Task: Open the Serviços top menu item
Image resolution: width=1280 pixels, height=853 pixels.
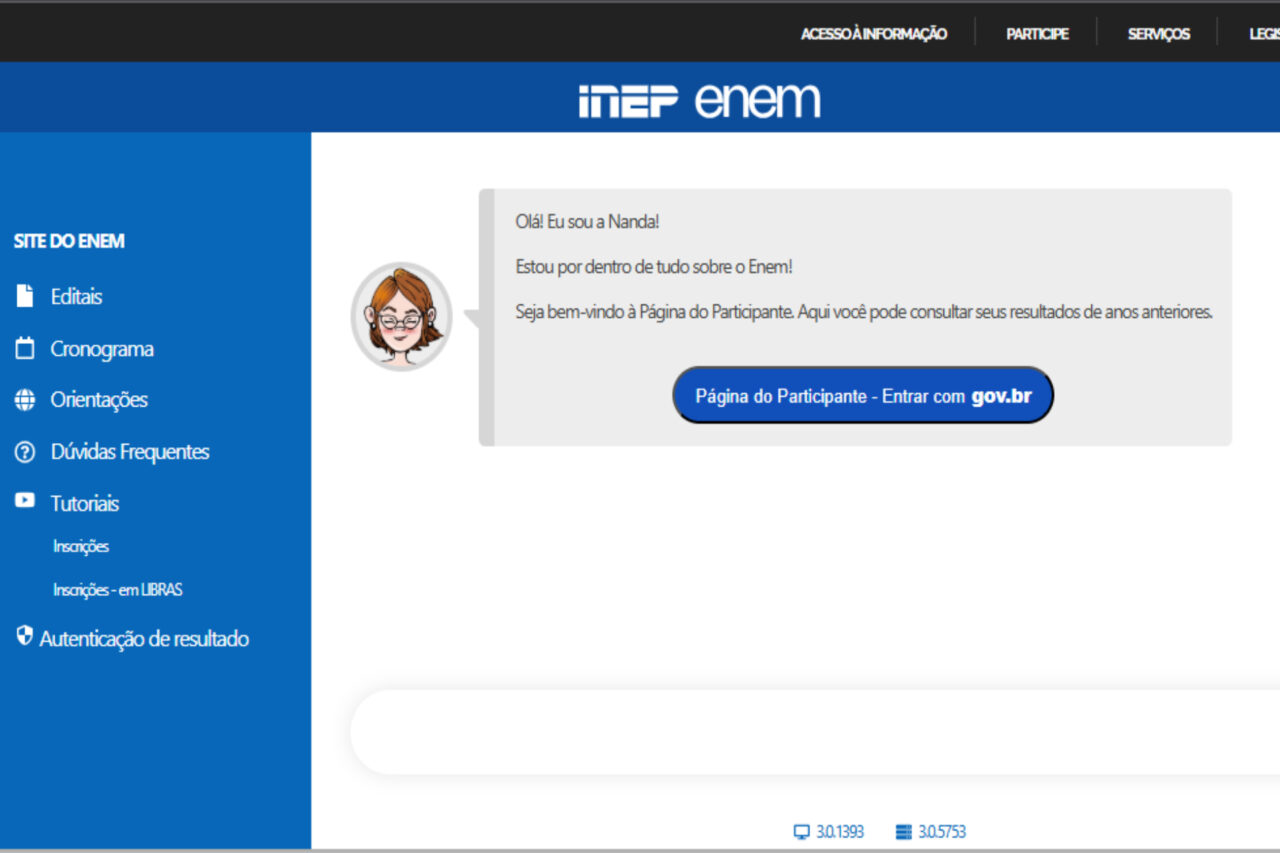Action: coord(1158,34)
